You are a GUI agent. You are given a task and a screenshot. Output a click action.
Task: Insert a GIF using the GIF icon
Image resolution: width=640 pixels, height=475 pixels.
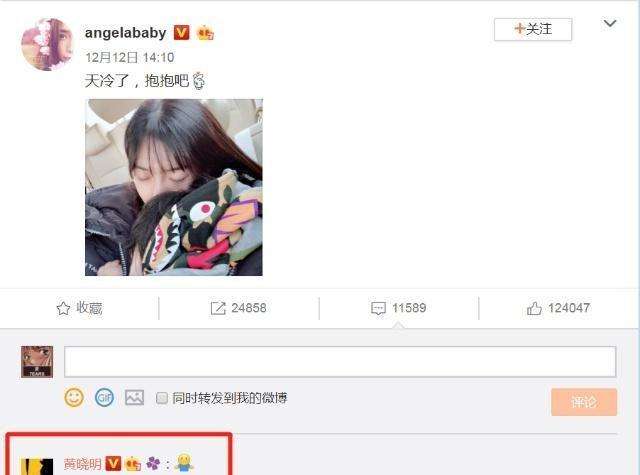coord(104,397)
